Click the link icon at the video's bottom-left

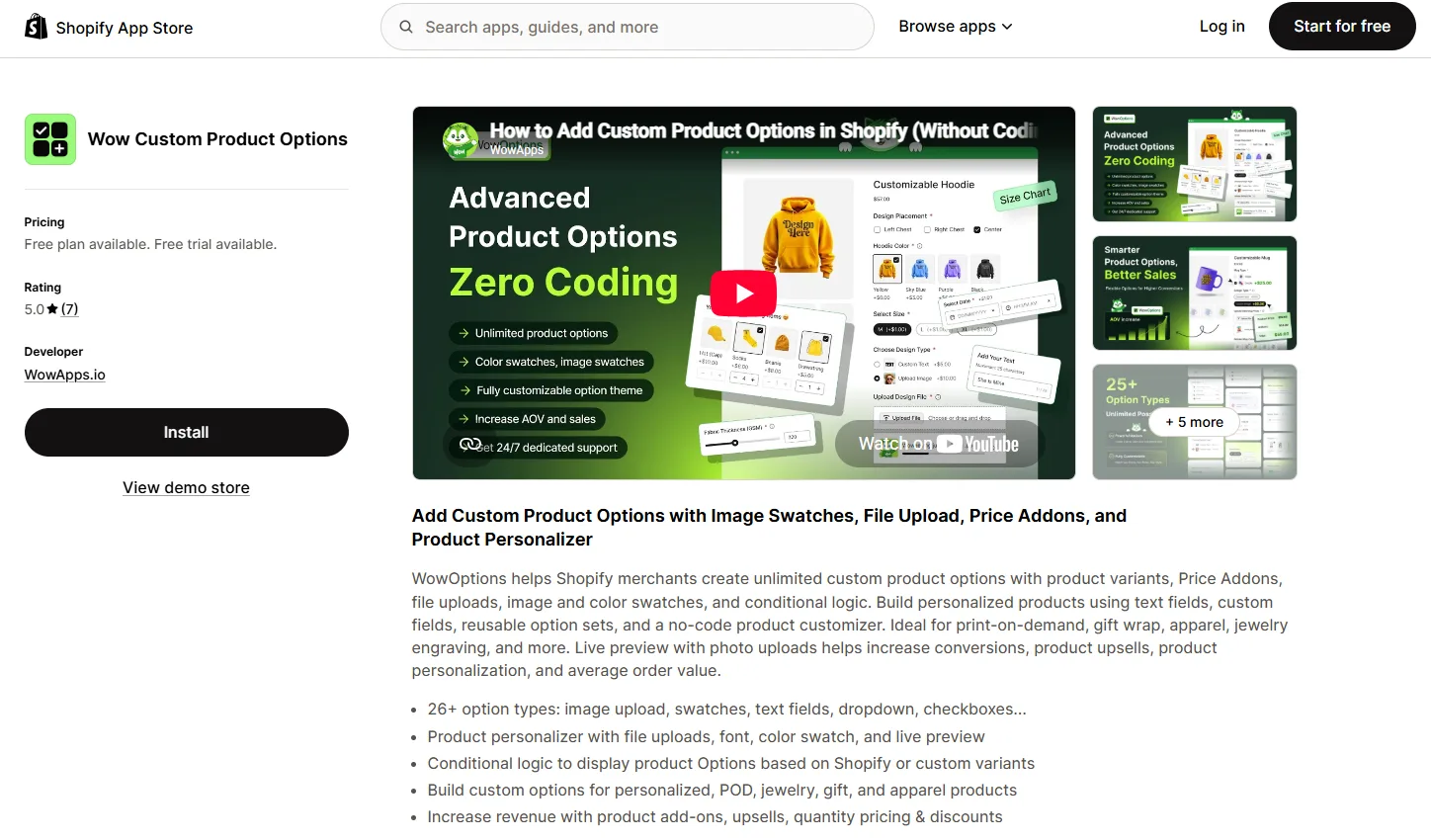470,445
